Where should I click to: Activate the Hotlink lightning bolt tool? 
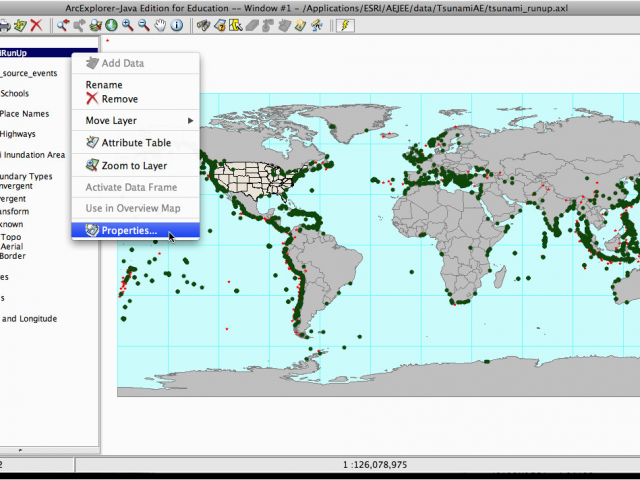click(345, 25)
